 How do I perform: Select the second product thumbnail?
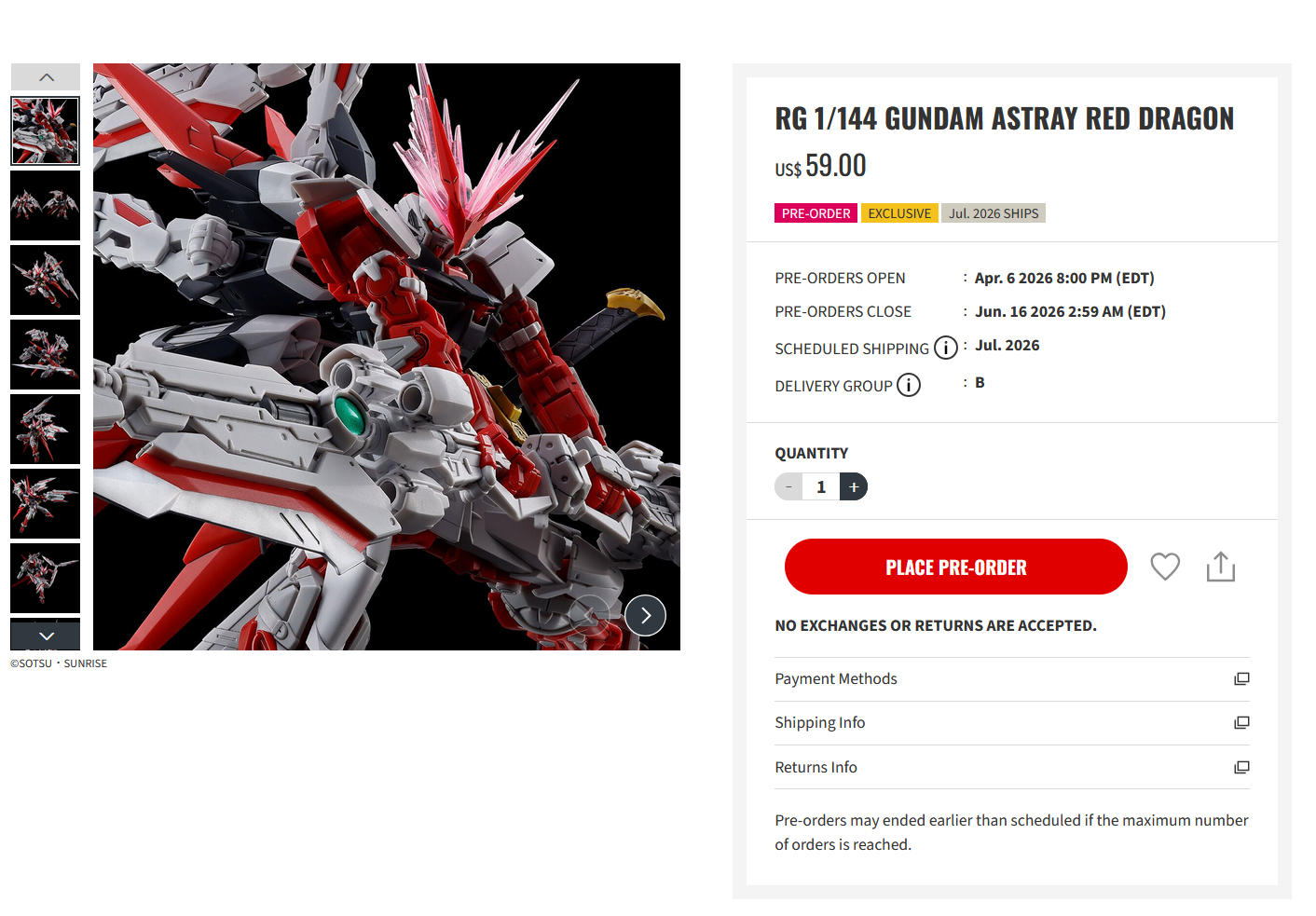46,205
